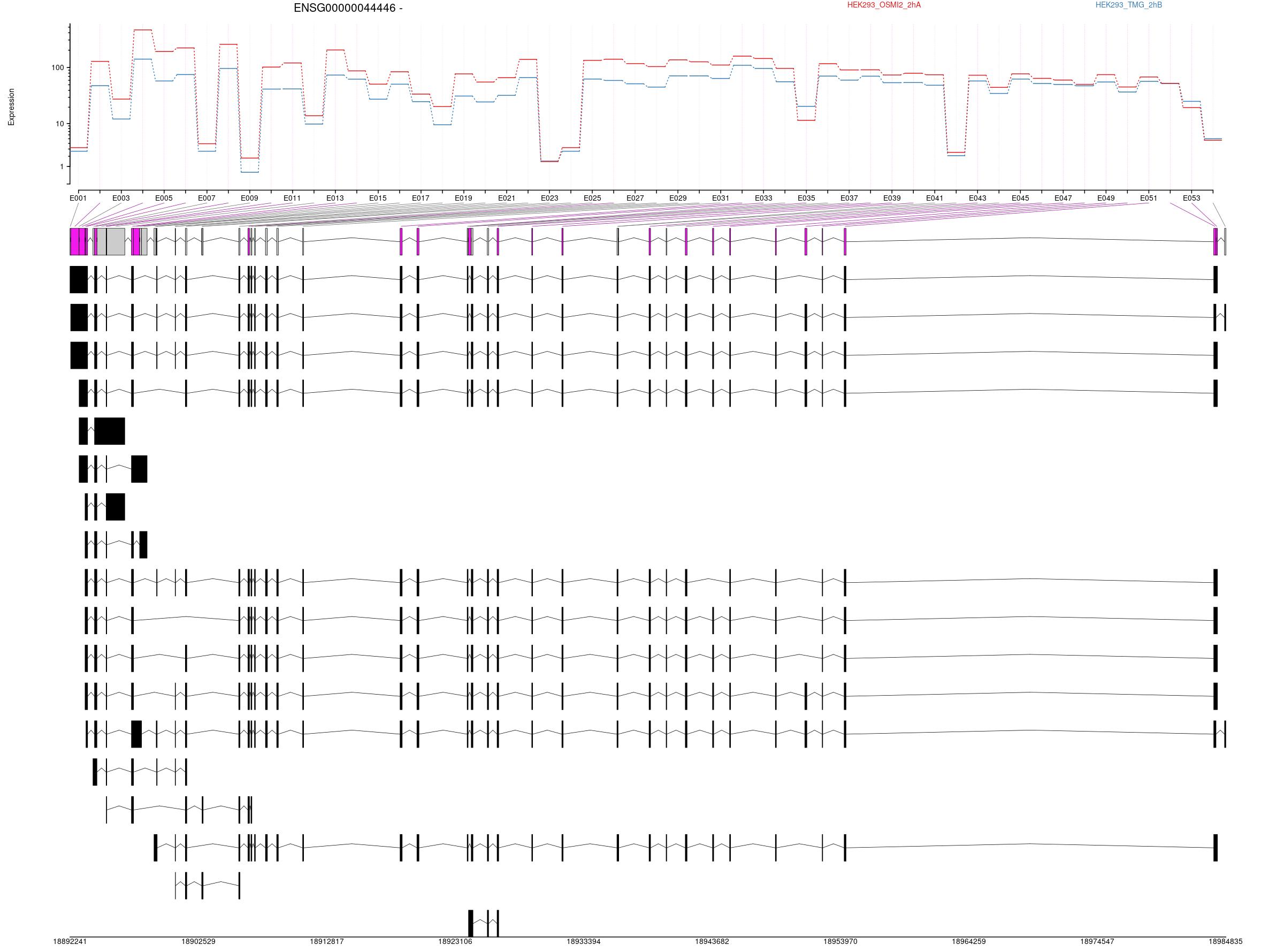Screen dimensions: 1284x952
Task: Click exon label E051
Action: click(1149, 198)
